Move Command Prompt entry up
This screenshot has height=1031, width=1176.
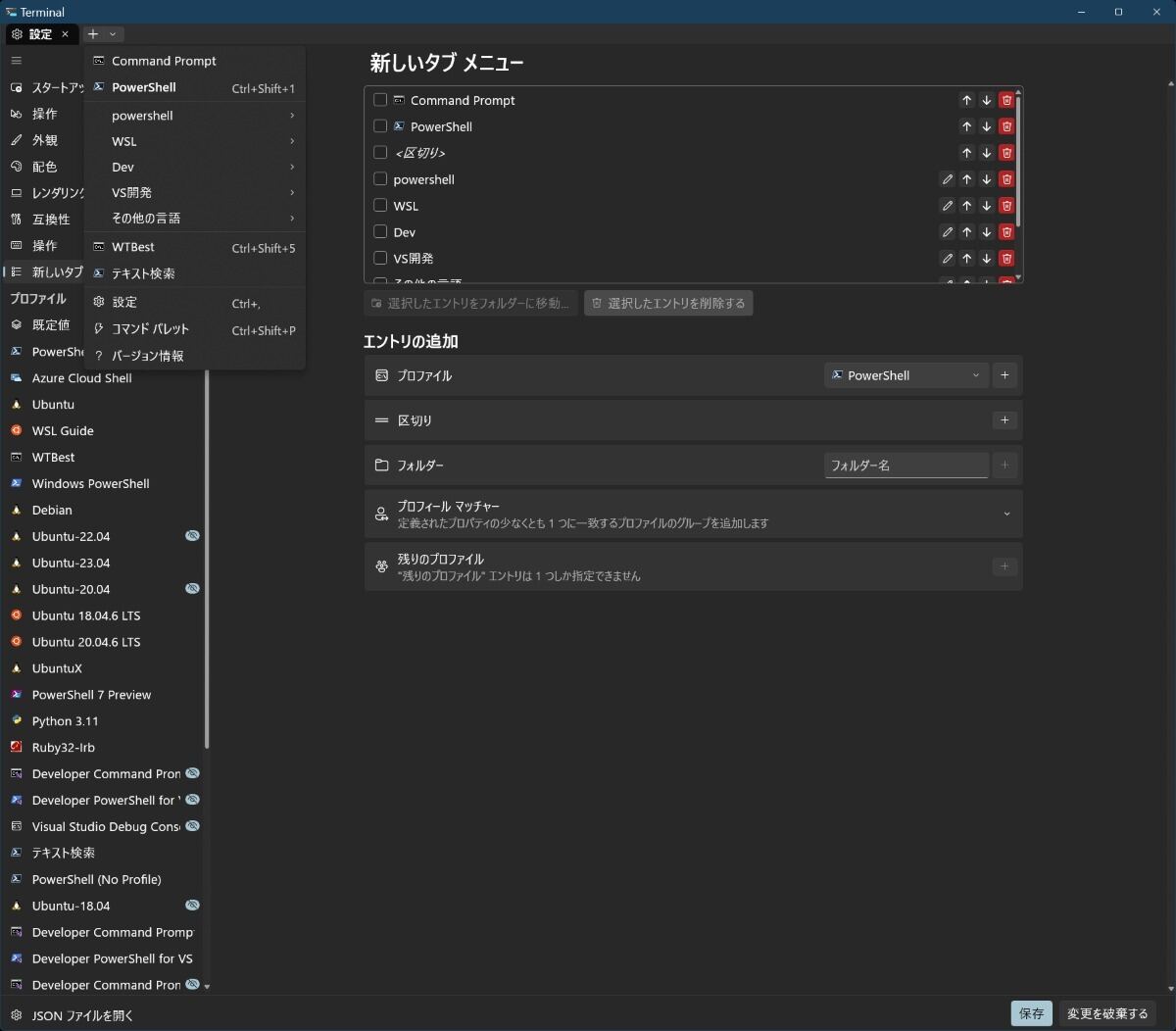(x=966, y=100)
